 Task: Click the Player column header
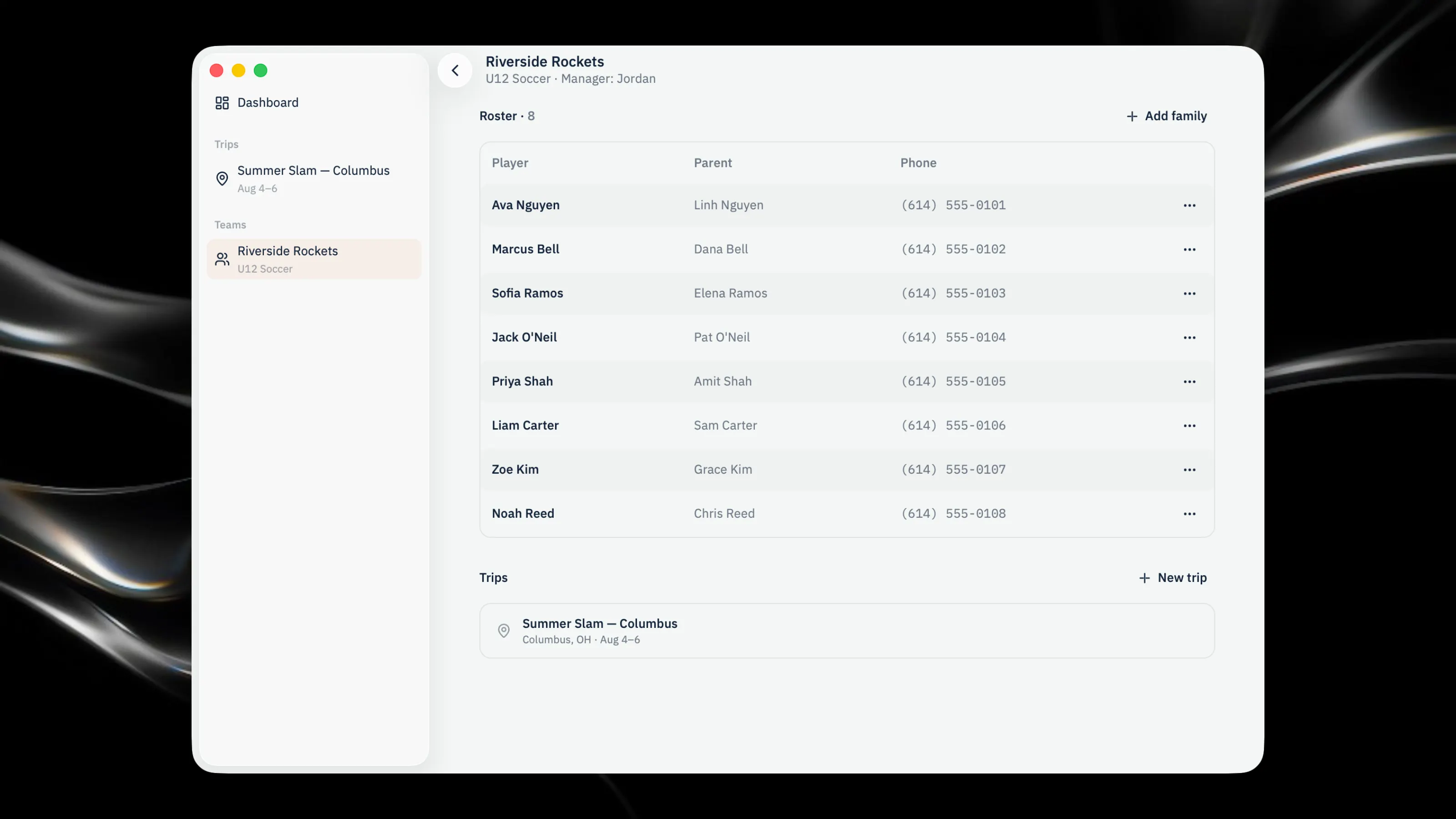tap(510, 163)
